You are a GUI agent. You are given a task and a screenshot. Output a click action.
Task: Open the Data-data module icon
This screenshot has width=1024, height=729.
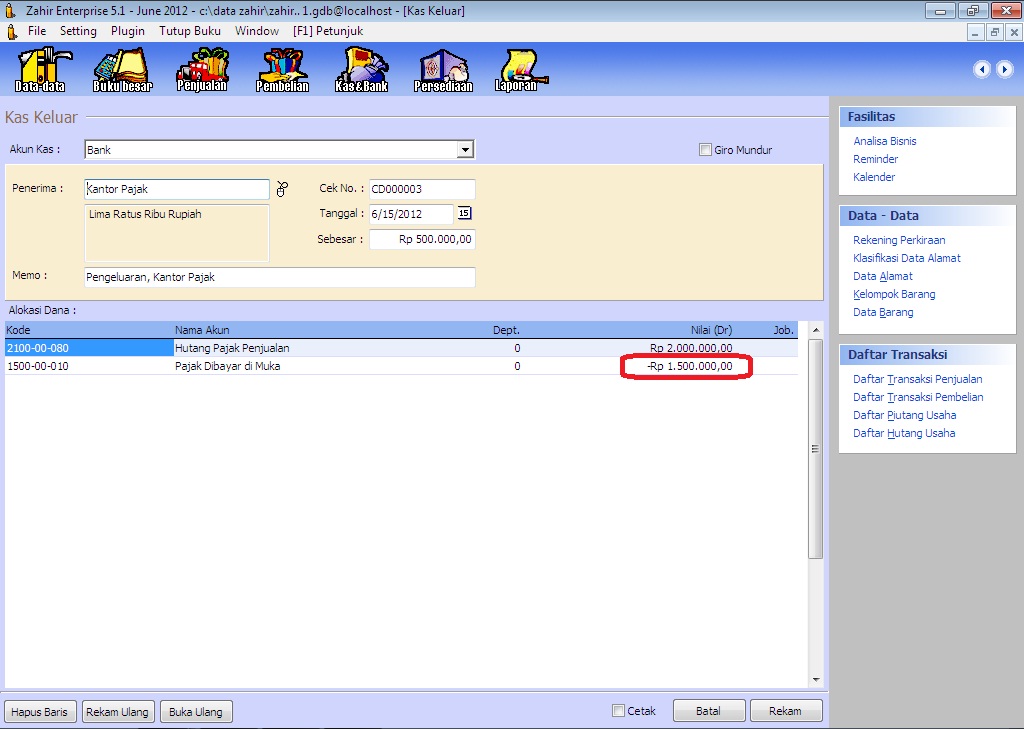click(x=40, y=68)
